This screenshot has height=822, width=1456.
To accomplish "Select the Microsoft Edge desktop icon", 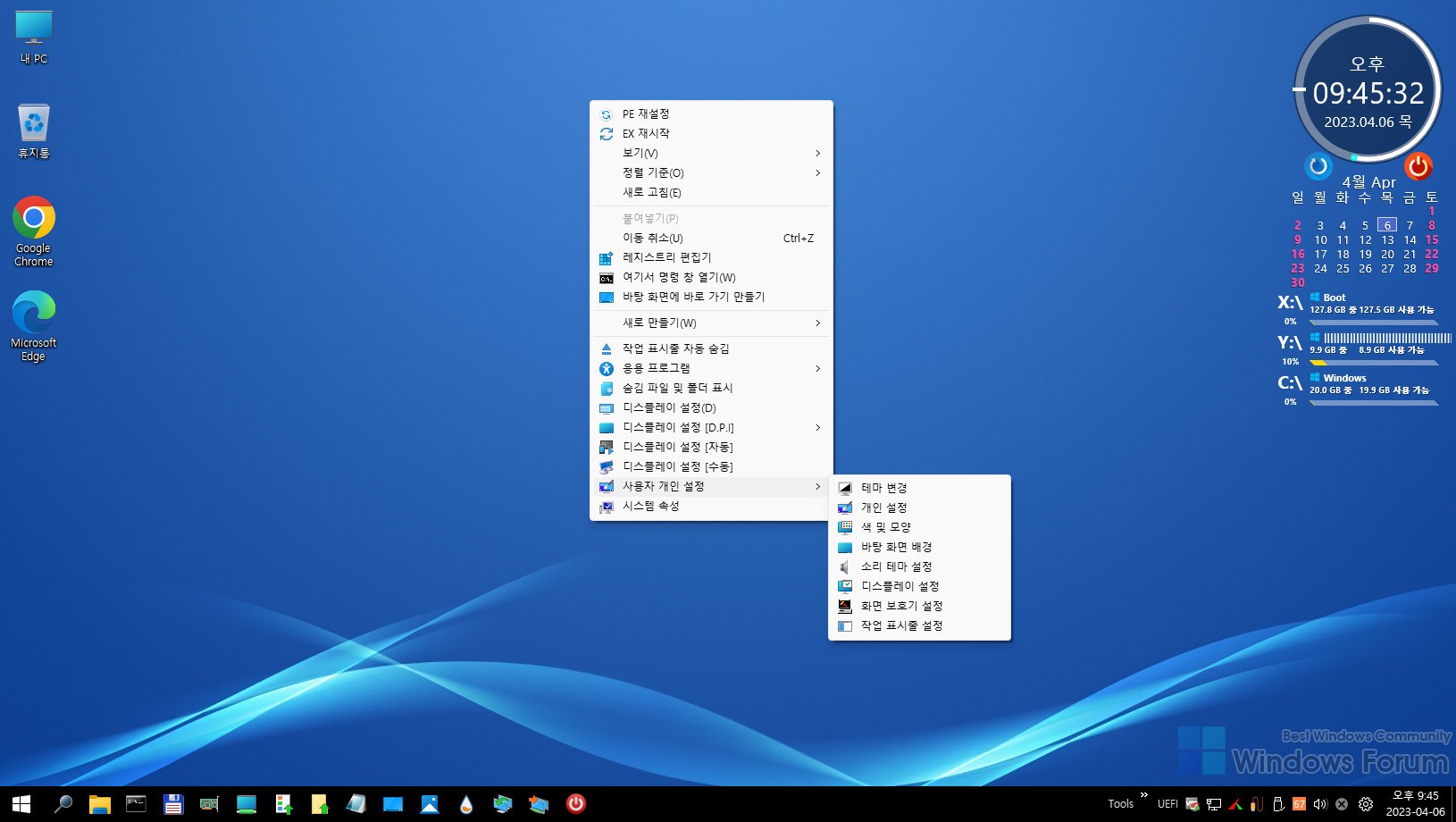I will [34, 326].
